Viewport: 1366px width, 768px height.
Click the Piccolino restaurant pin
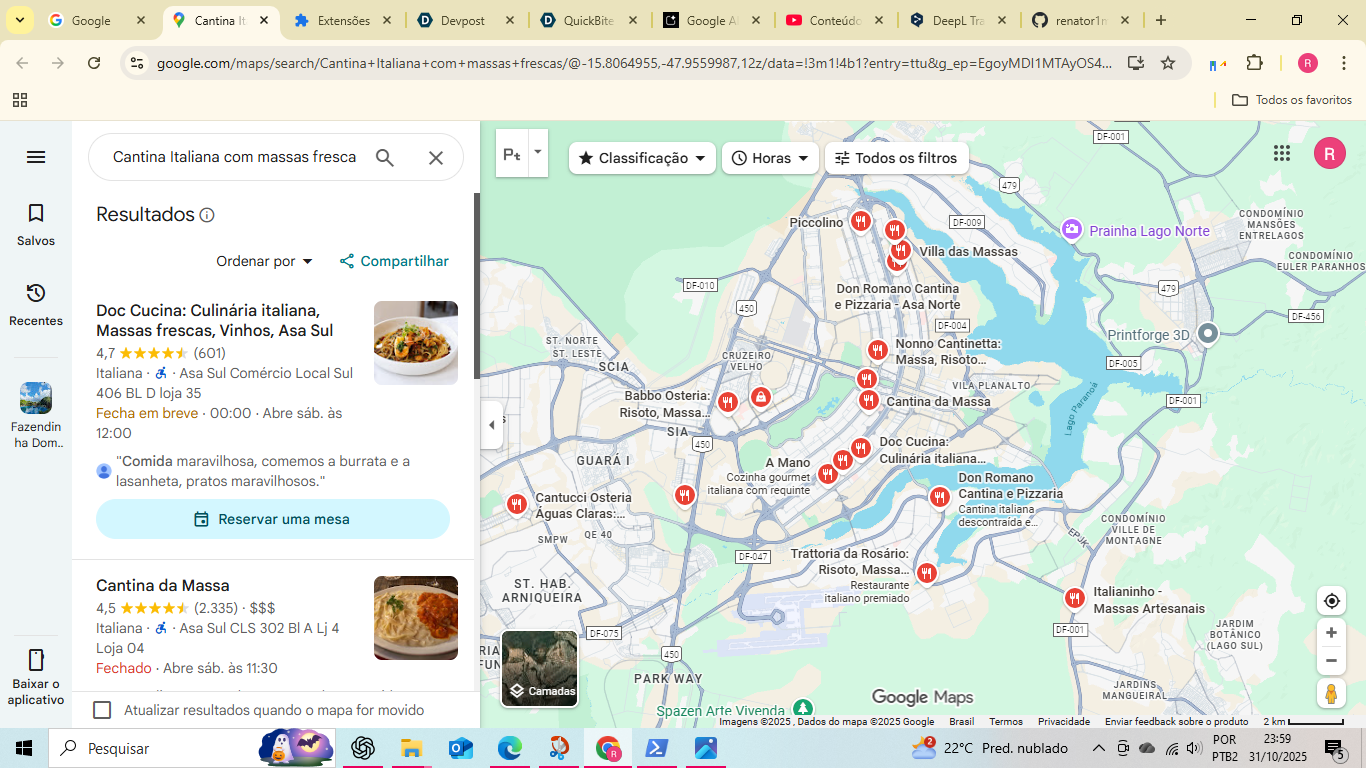click(860, 221)
